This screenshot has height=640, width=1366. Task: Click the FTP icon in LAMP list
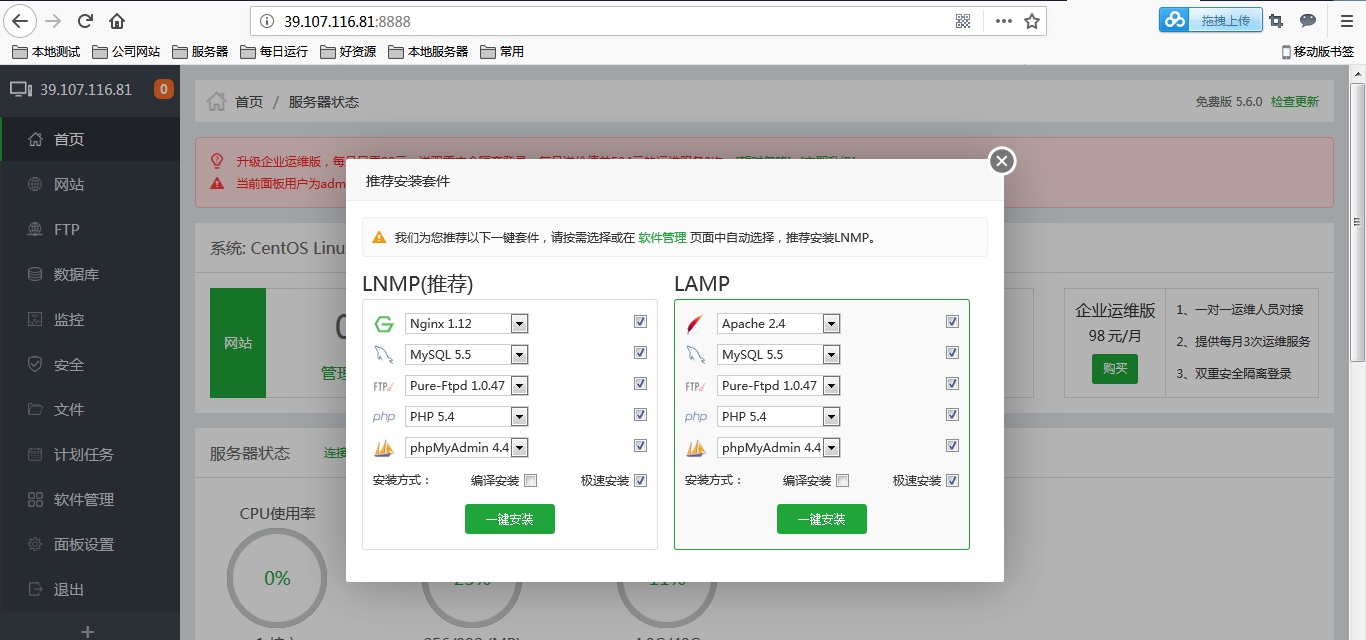[x=696, y=385]
